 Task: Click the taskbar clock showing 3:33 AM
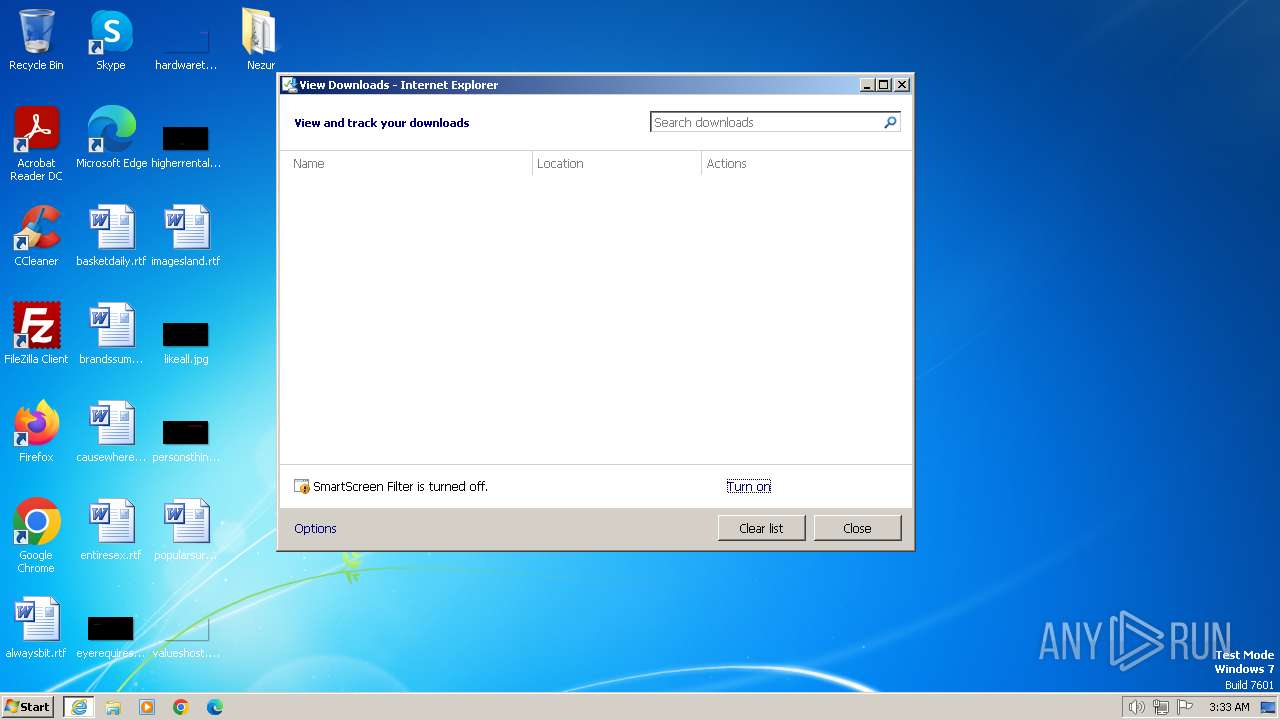point(1229,707)
